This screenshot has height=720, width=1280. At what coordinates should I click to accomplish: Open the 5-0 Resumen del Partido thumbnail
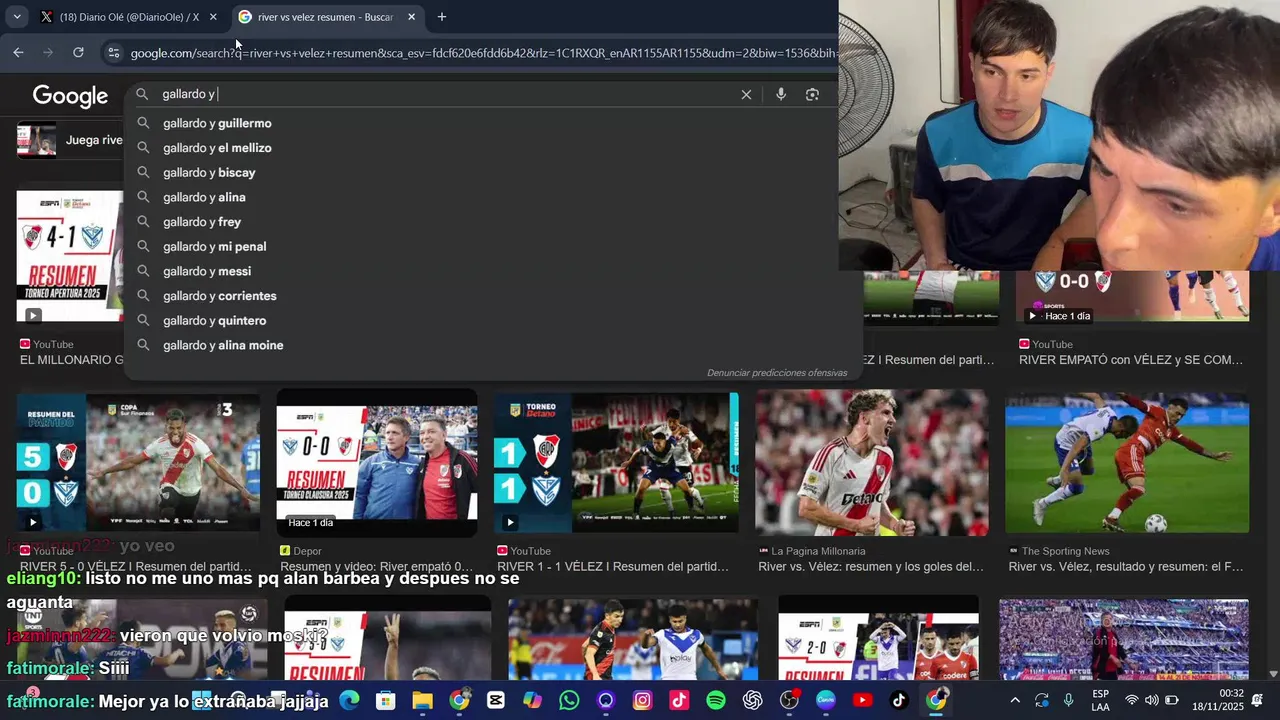[x=138, y=462]
